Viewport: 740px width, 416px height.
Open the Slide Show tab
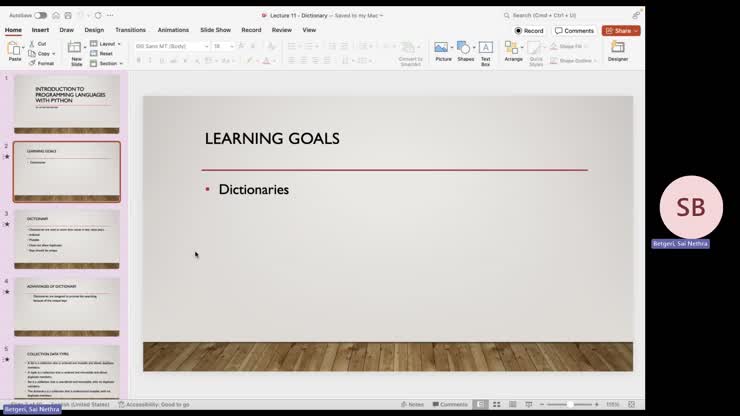tap(215, 30)
